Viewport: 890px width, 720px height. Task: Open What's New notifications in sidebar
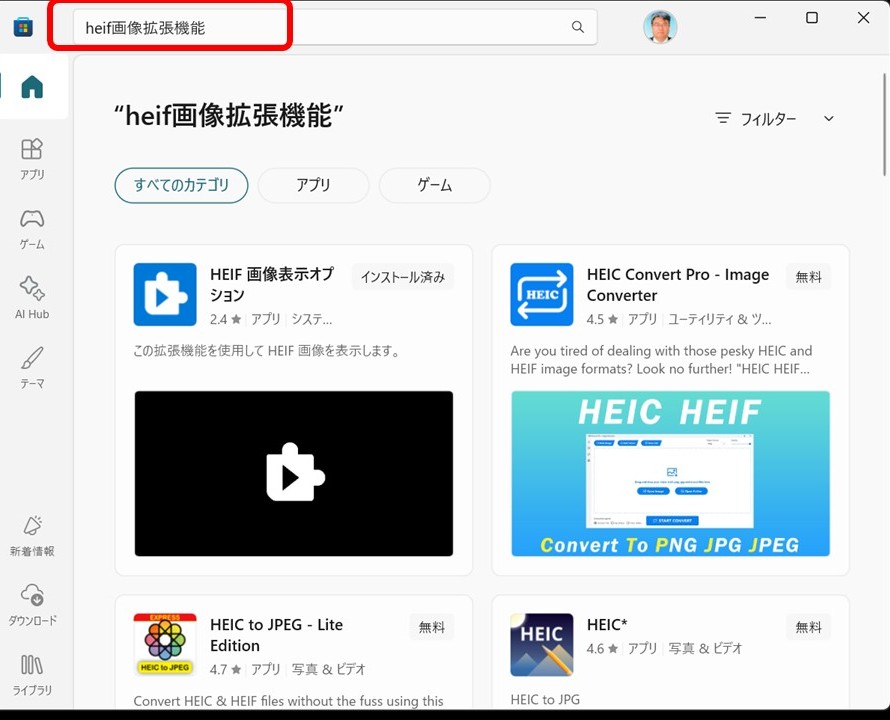32,536
